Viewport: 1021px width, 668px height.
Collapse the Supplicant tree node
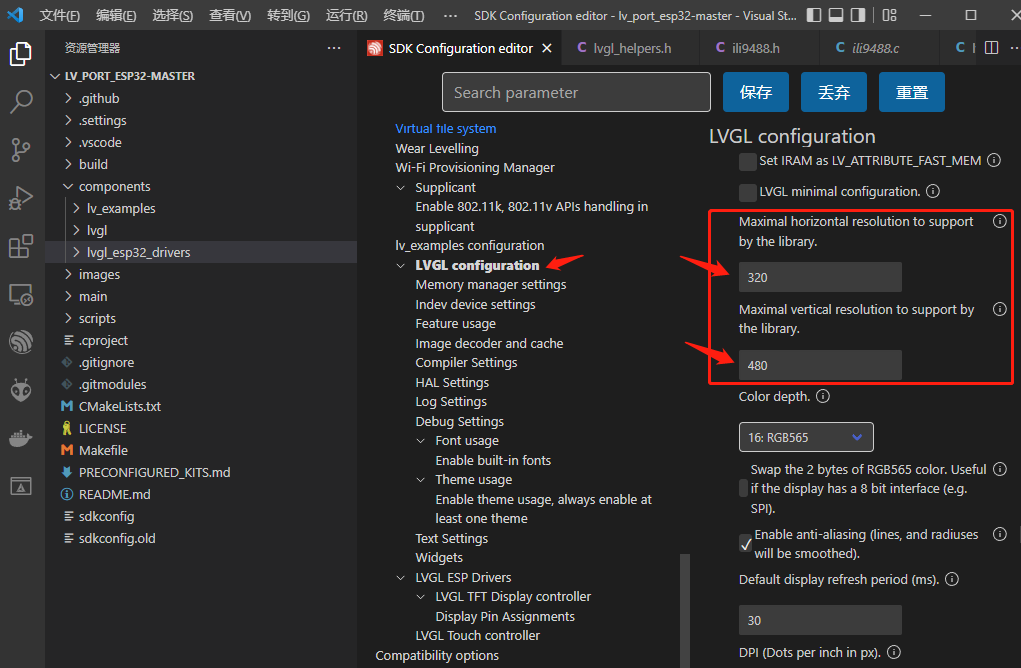click(400, 188)
